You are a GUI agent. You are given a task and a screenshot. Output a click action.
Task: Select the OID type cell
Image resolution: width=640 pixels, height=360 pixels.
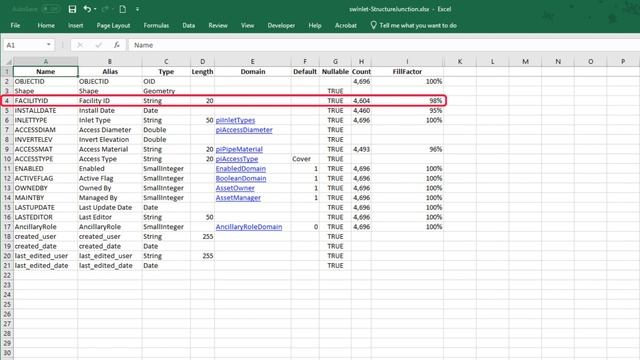pyautogui.click(x=166, y=81)
